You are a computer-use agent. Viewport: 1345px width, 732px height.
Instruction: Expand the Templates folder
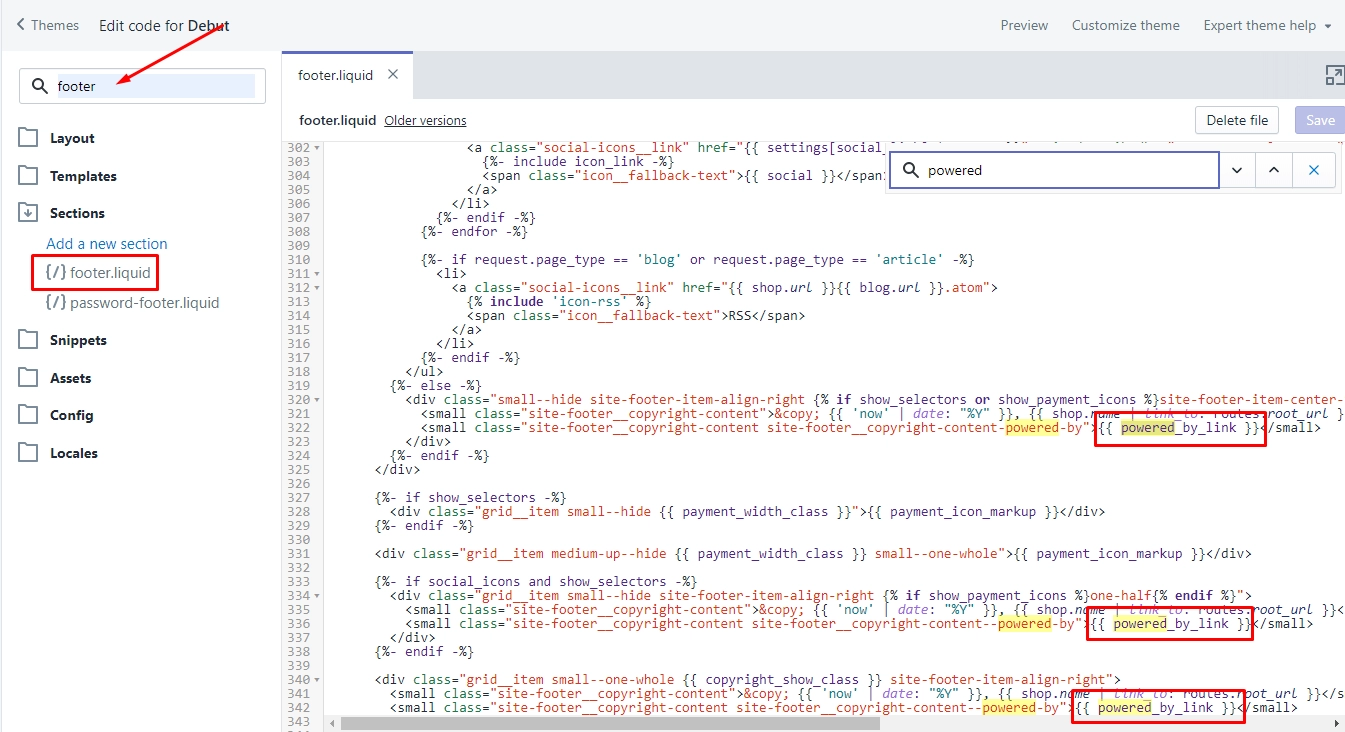tap(83, 176)
